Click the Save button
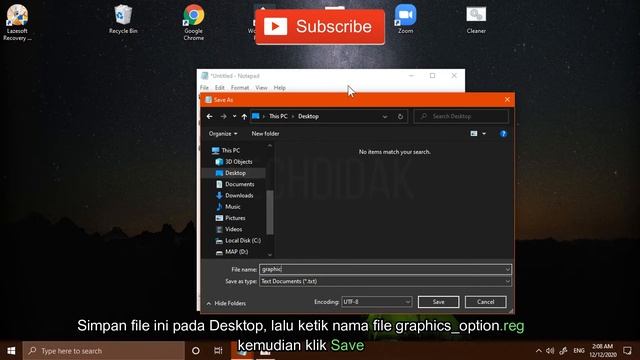The height and width of the screenshot is (360, 640). pyautogui.click(x=438, y=302)
